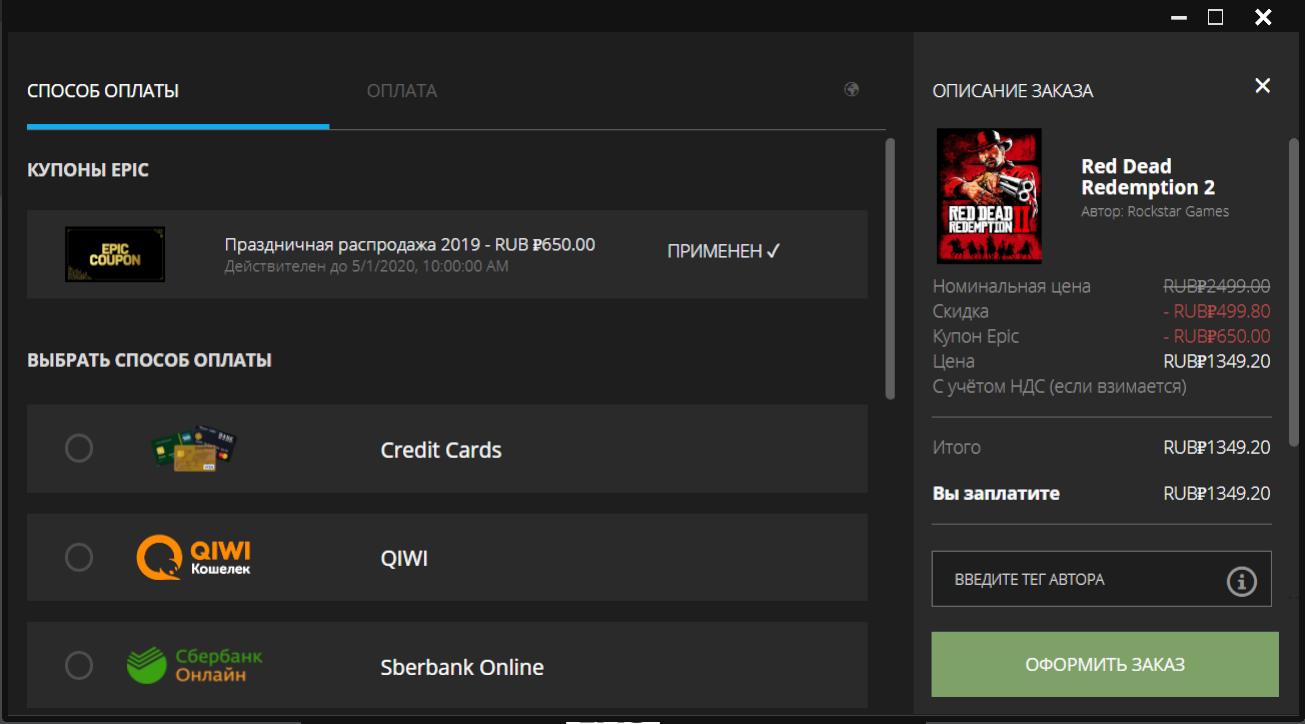Click the КУПОНЫ EPIC heading
Screen dimensions: 1305x724
pos(88,170)
